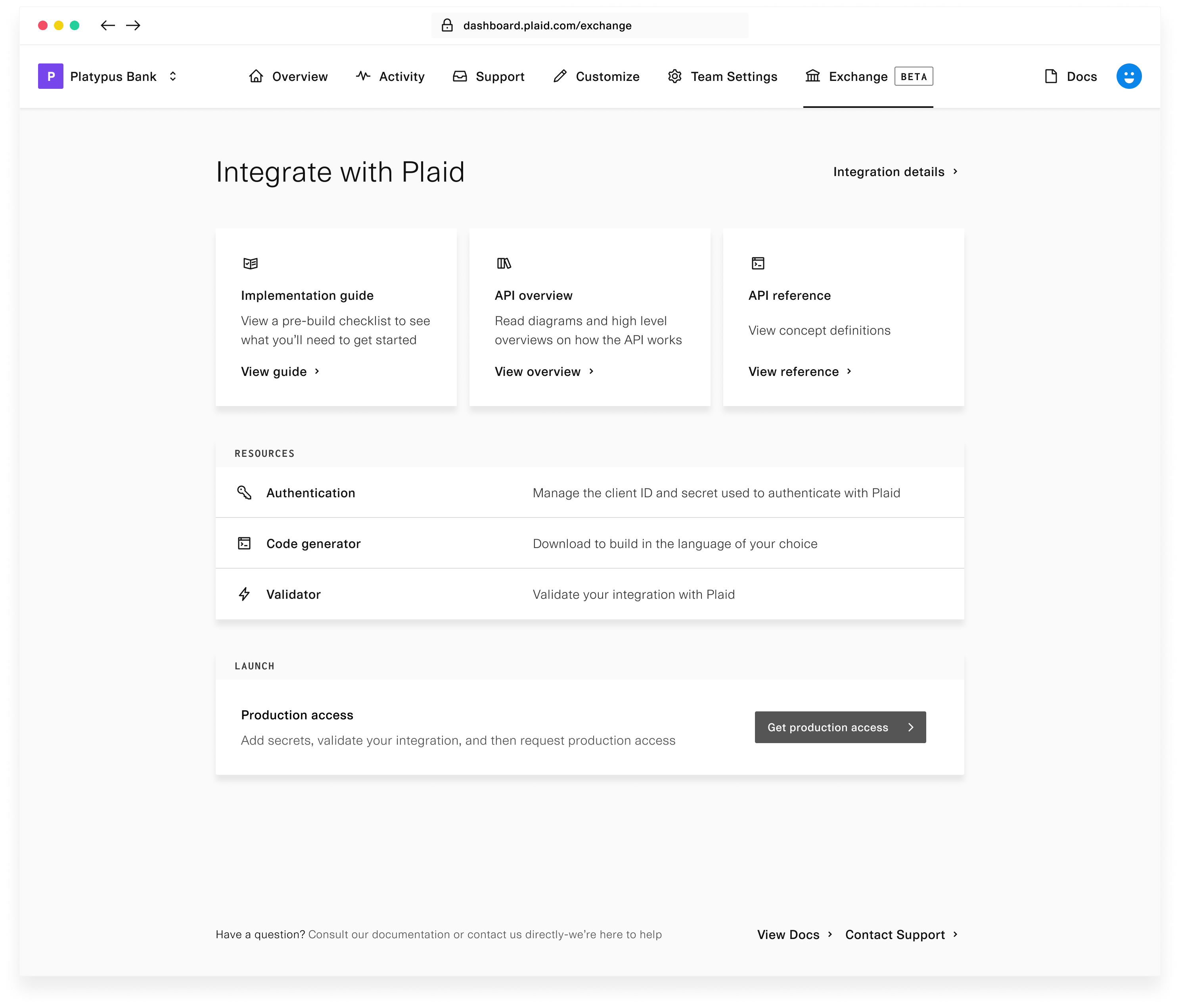Viewport: 1180px width, 1008px height.
Task: Click the chevron beside View Docs
Action: [830, 935]
